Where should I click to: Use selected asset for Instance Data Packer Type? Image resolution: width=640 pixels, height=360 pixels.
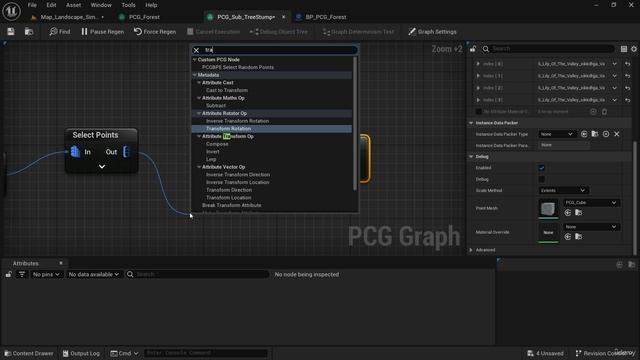(x=584, y=134)
